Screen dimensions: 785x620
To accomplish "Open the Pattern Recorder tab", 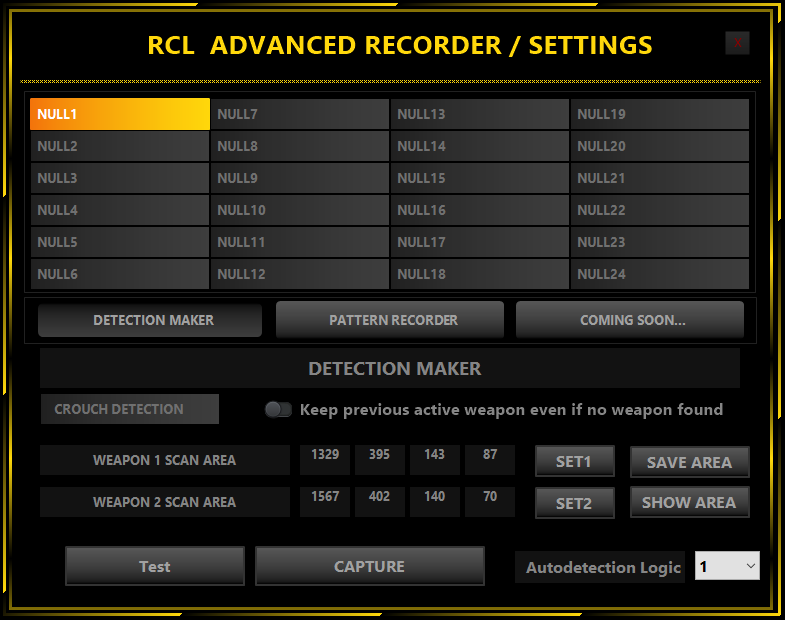I will pyautogui.click(x=390, y=320).
